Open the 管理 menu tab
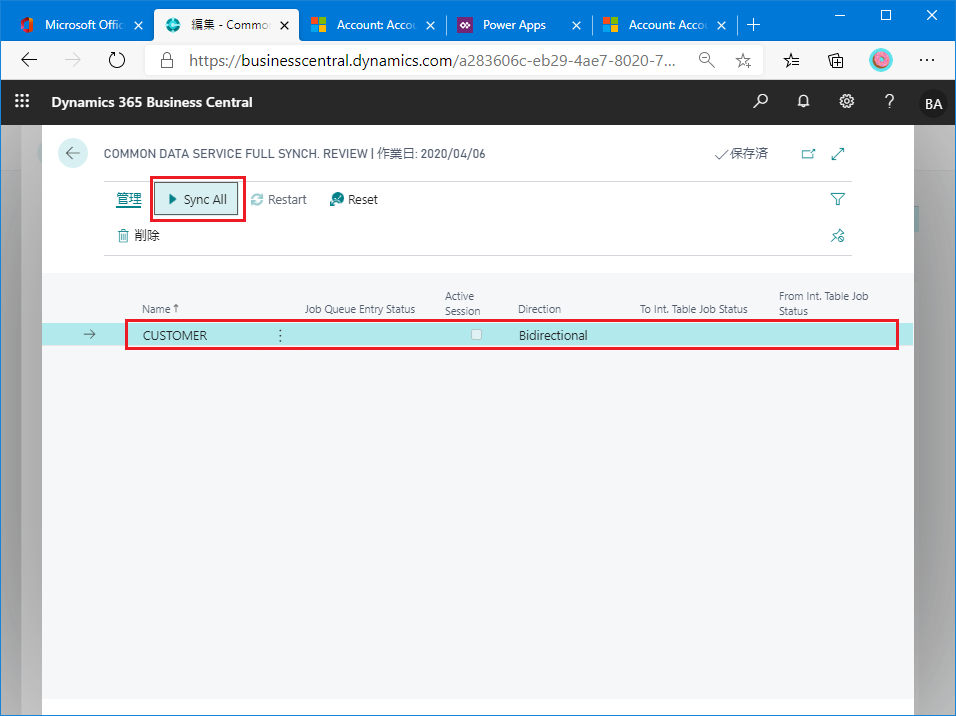This screenshot has width=956, height=716. [x=129, y=200]
